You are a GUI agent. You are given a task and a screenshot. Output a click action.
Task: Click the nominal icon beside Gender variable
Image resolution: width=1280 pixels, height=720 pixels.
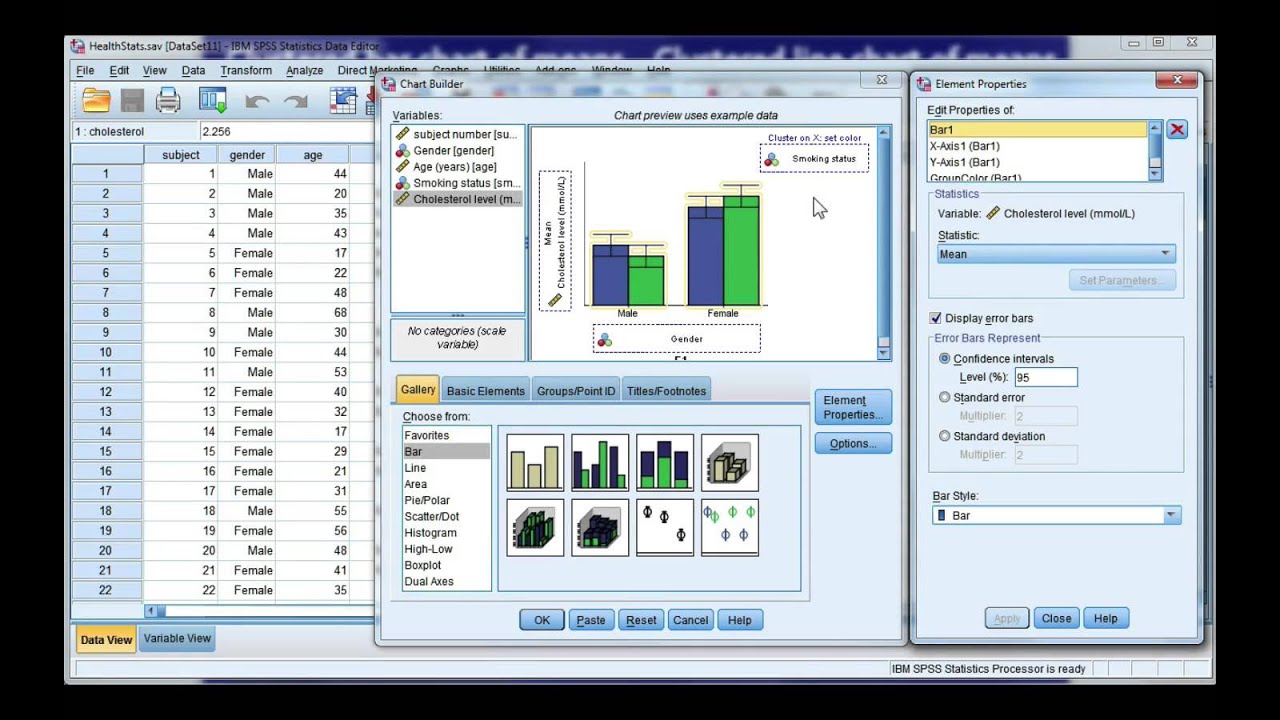tap(402, 150)
